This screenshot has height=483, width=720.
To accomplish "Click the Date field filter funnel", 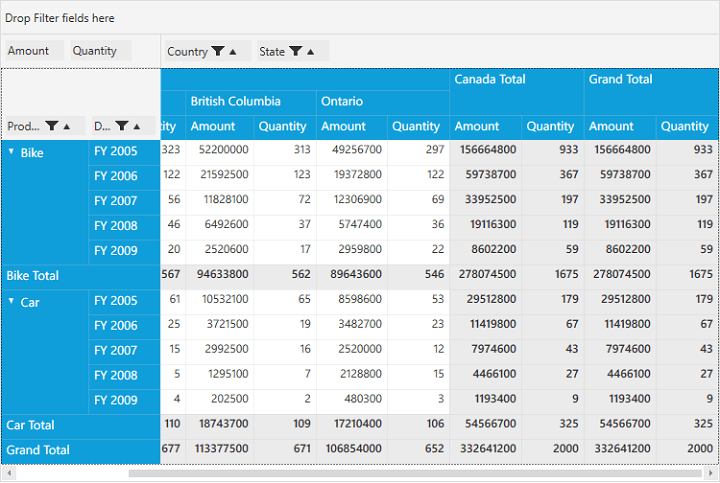I will pos(121,127).
